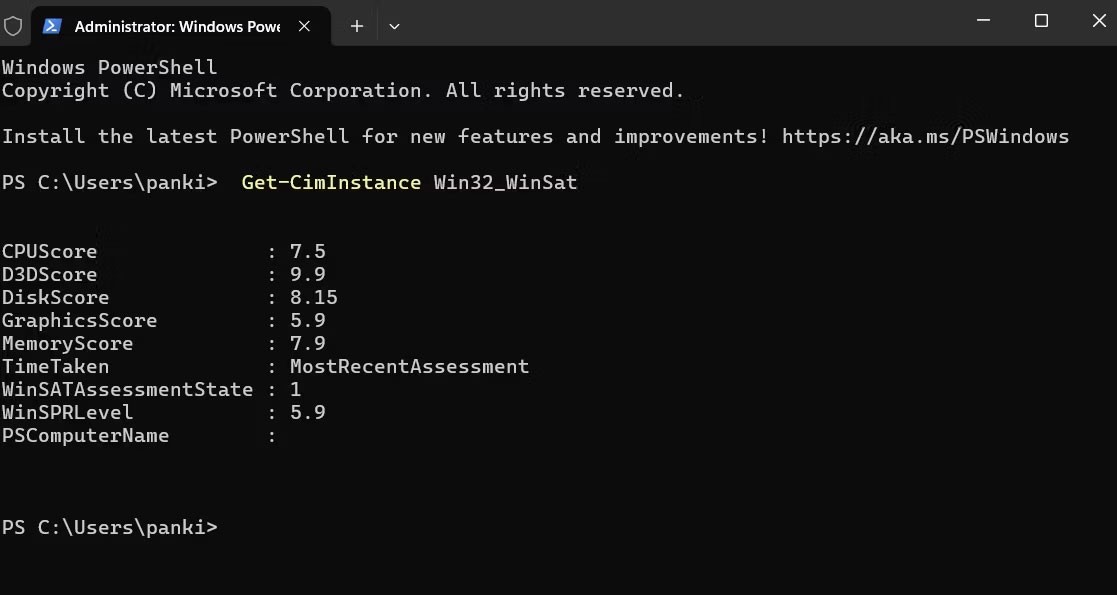The image size is (1117, 595).
Task: Open a new tab with the plus button
Action: click(x=356, y=26)
